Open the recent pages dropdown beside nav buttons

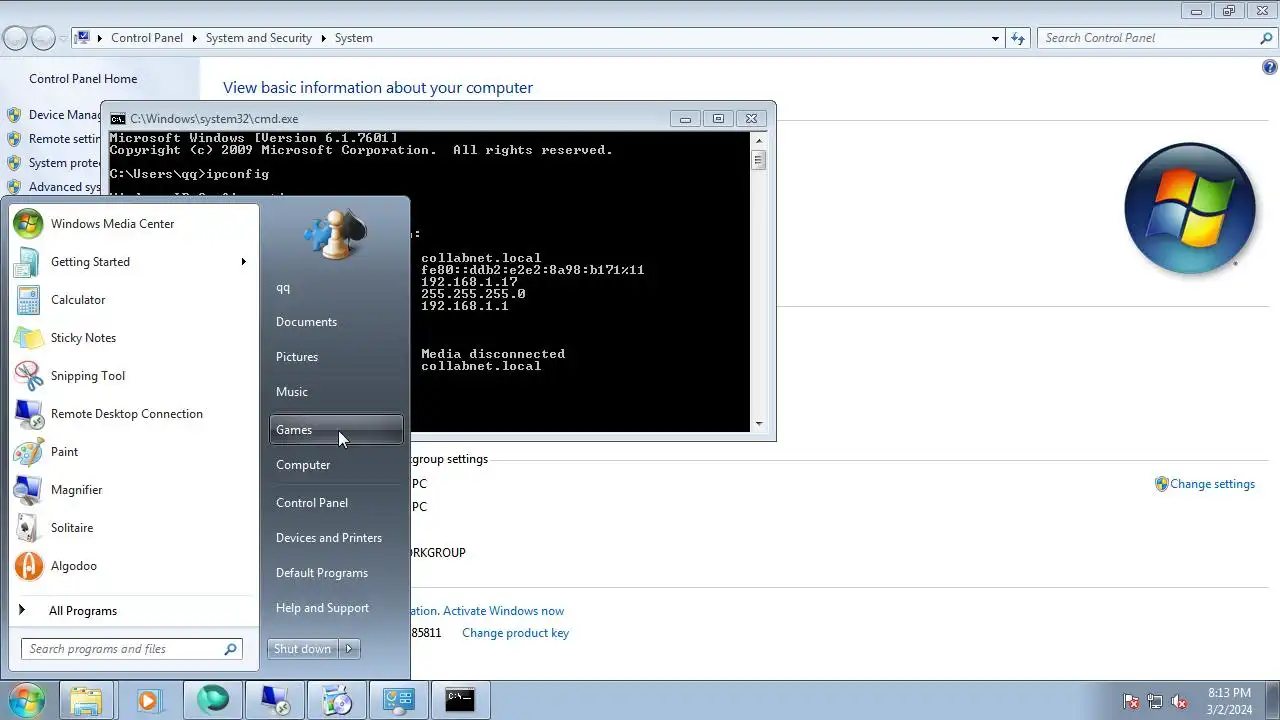63,38
